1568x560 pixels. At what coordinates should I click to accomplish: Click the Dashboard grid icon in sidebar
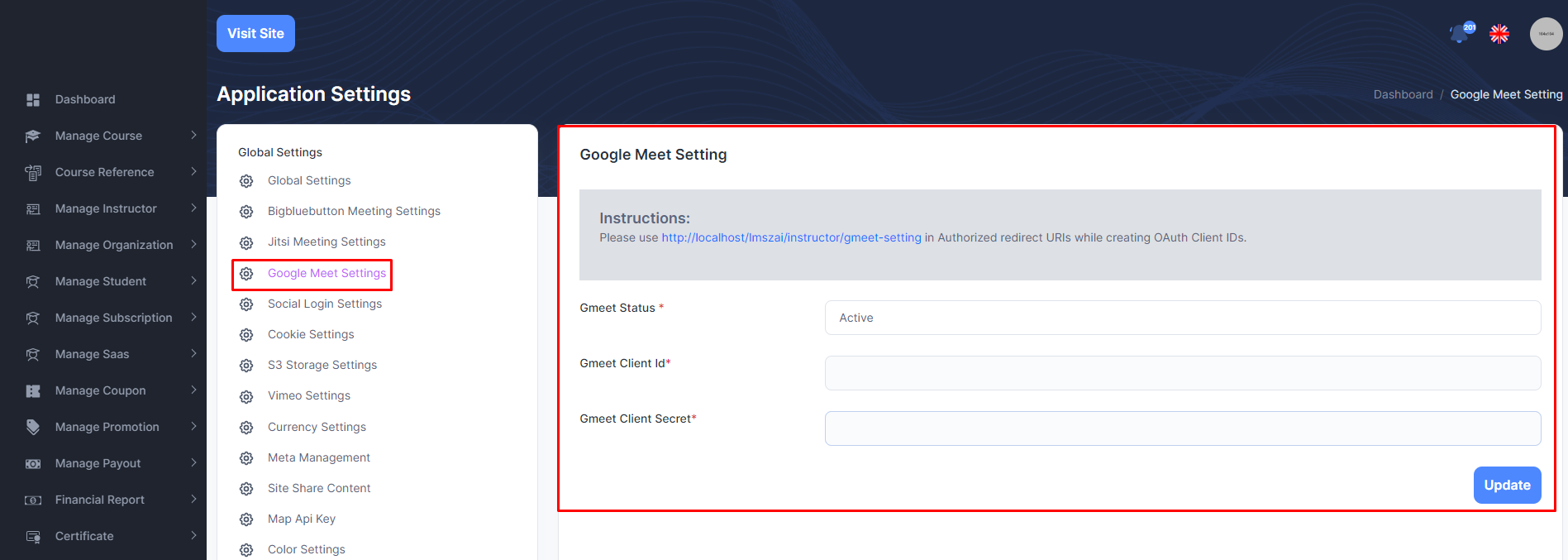[33, 99]
